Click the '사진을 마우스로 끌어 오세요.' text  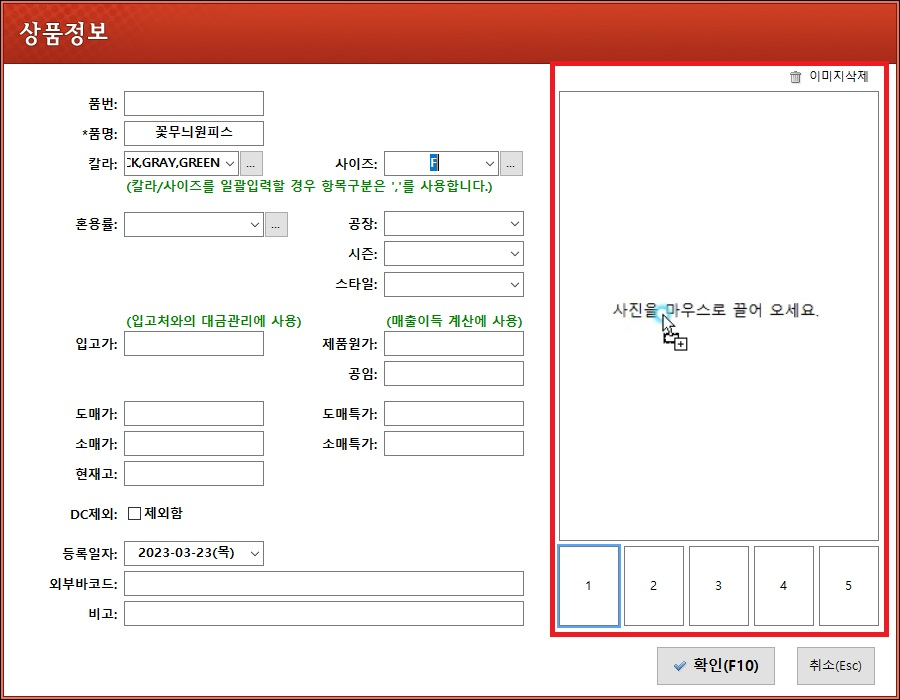coord(716,310)
